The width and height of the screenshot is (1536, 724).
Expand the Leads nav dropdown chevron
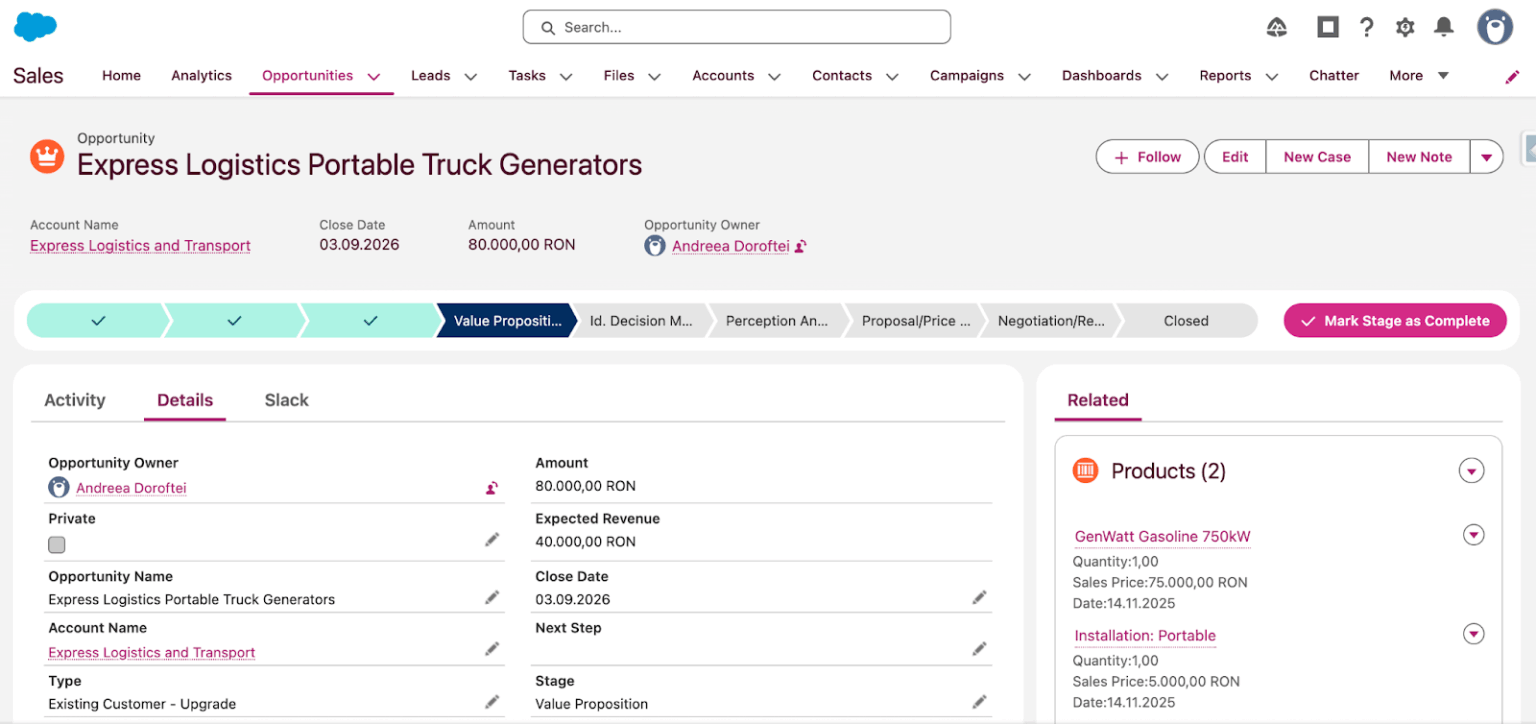(x=470, y=76)
